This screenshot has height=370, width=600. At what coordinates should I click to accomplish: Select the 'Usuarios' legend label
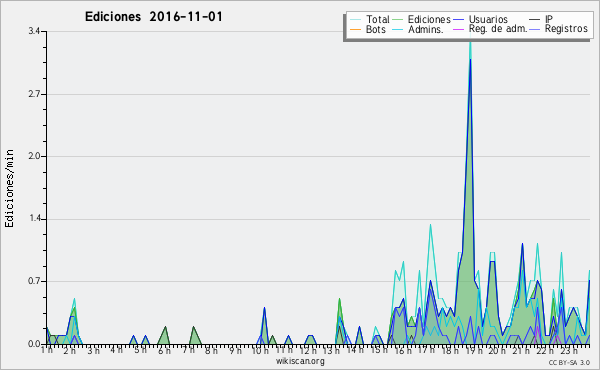click(488, 19)
